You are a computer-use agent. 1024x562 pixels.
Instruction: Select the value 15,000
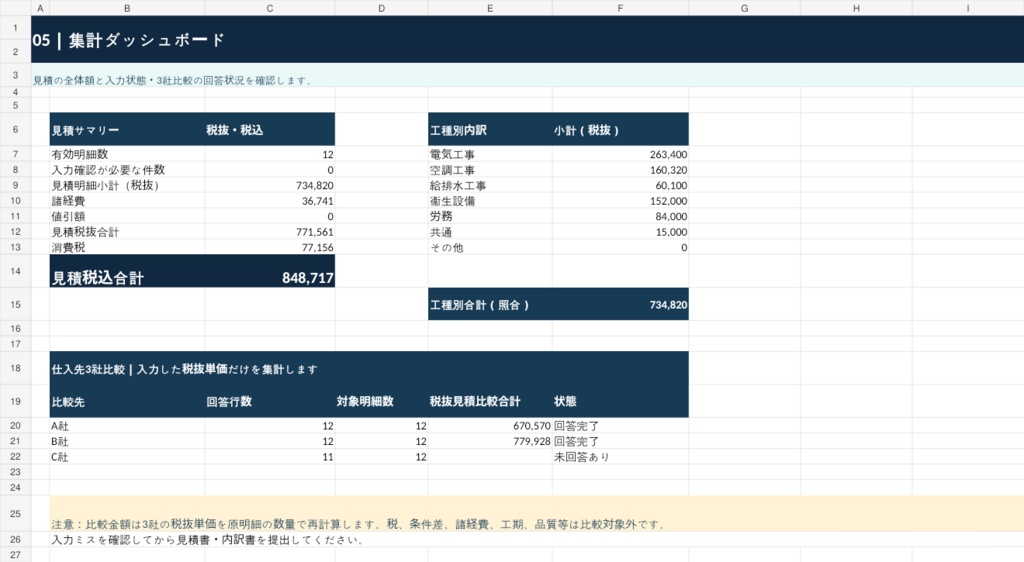pyautogui.click(x=620, y=232)
